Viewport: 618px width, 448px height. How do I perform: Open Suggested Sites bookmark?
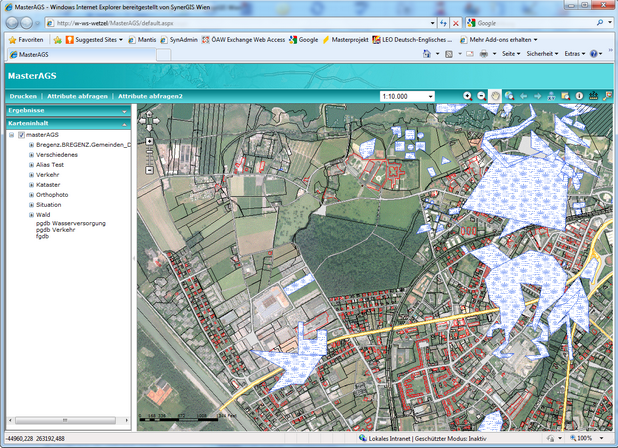94,40
